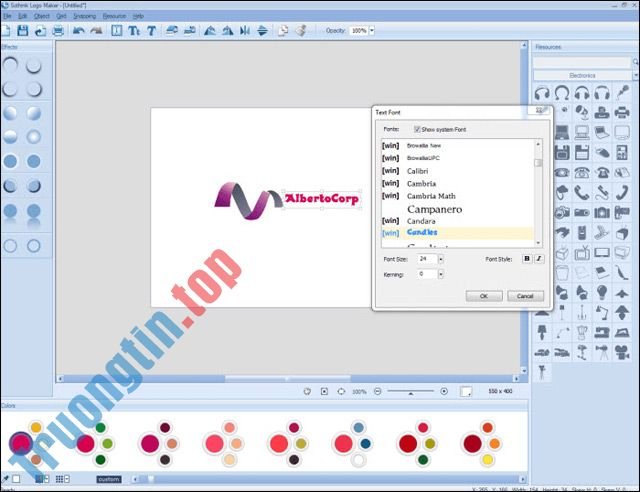640x492 pixels.
Task: Click the Save floppy disk toolbar icon
Action: pos(22,31)
